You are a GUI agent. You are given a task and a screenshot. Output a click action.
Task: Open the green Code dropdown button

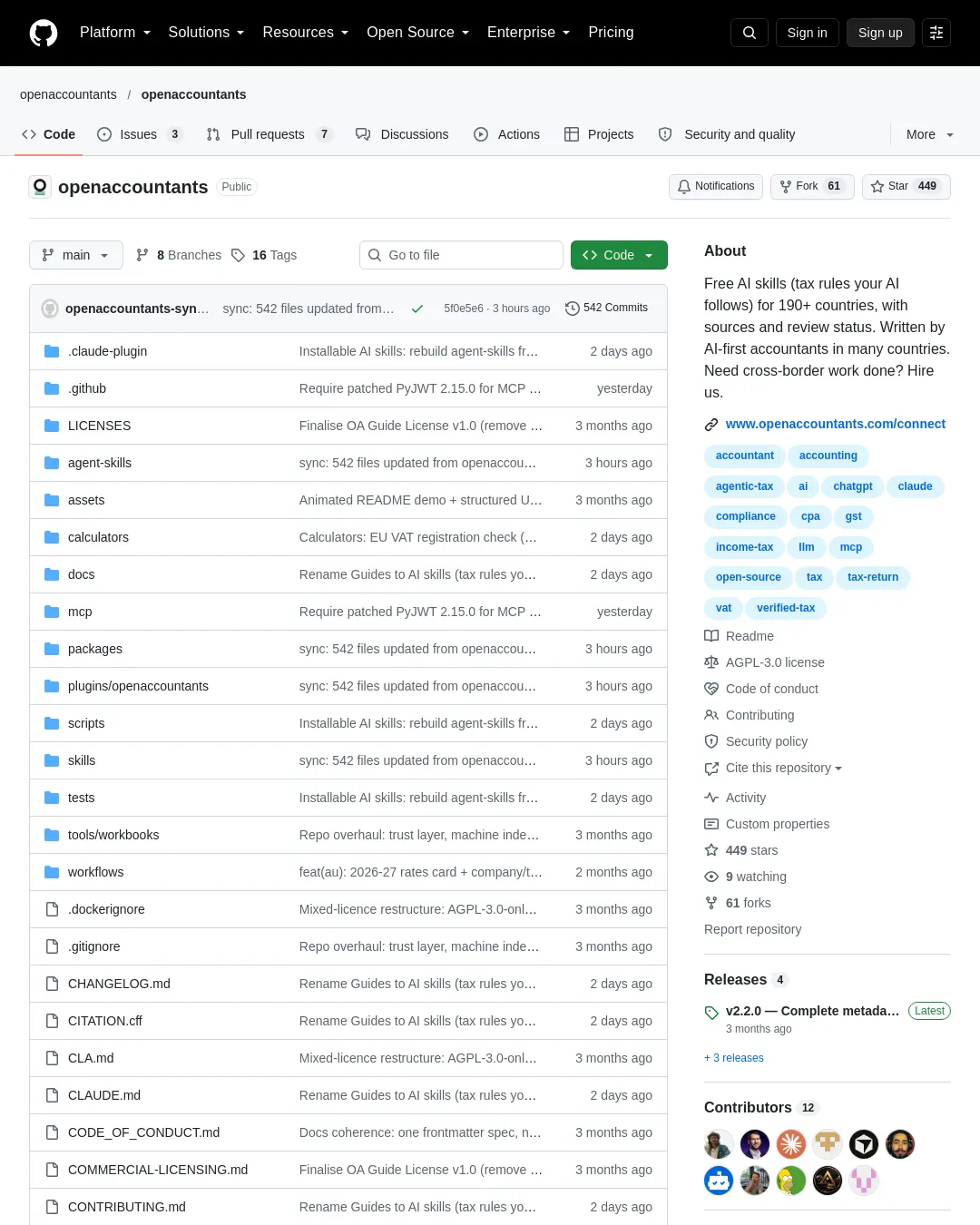coord(619,255)
